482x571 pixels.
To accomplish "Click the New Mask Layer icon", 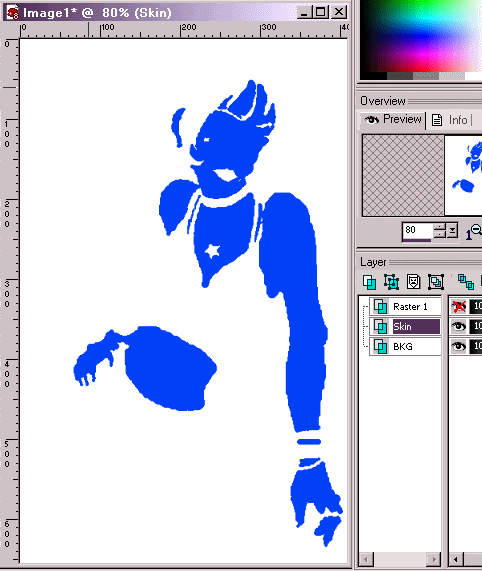I will pos(414,282).
